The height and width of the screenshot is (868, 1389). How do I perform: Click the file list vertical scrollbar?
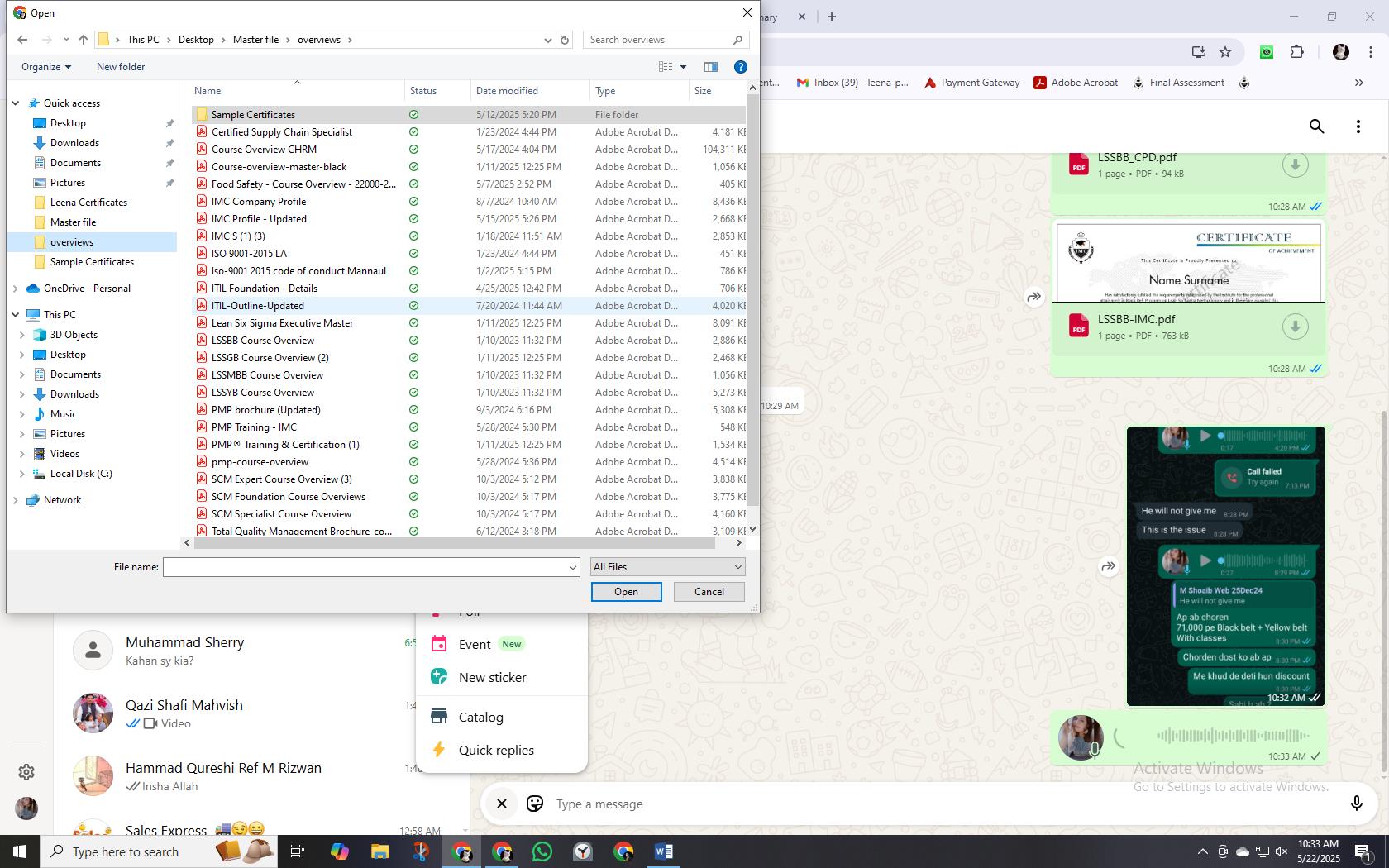click(x=752, y=299)
